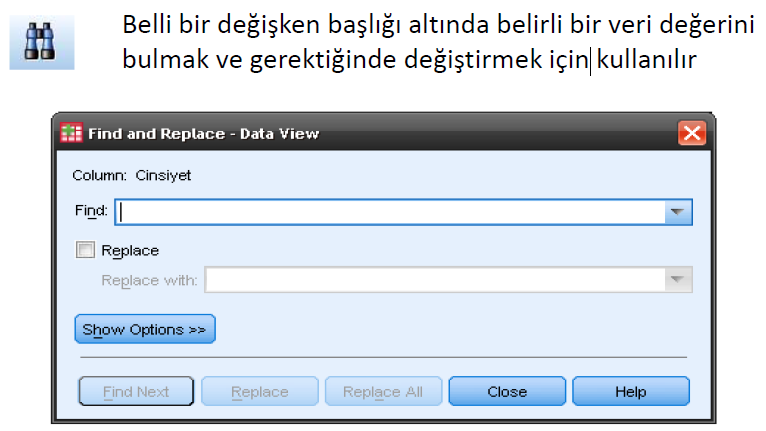Screen dimensions: 766x431
Task: Open Help for Find and Replace
Action: (x=631, y=391)
